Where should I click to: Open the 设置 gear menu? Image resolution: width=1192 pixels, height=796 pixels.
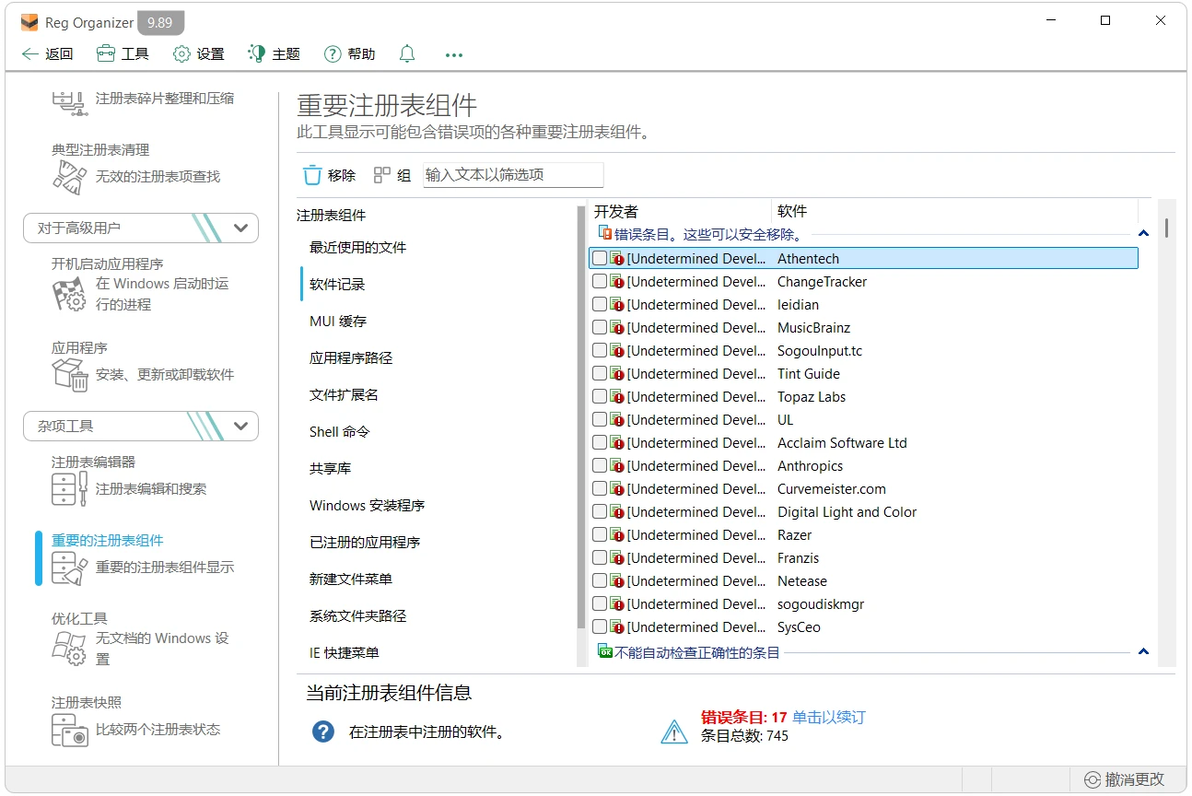tap(198, 54)
